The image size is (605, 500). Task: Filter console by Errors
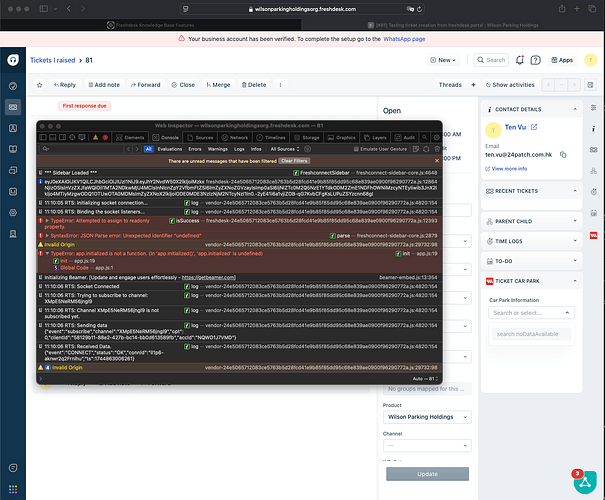coord(195,149)
